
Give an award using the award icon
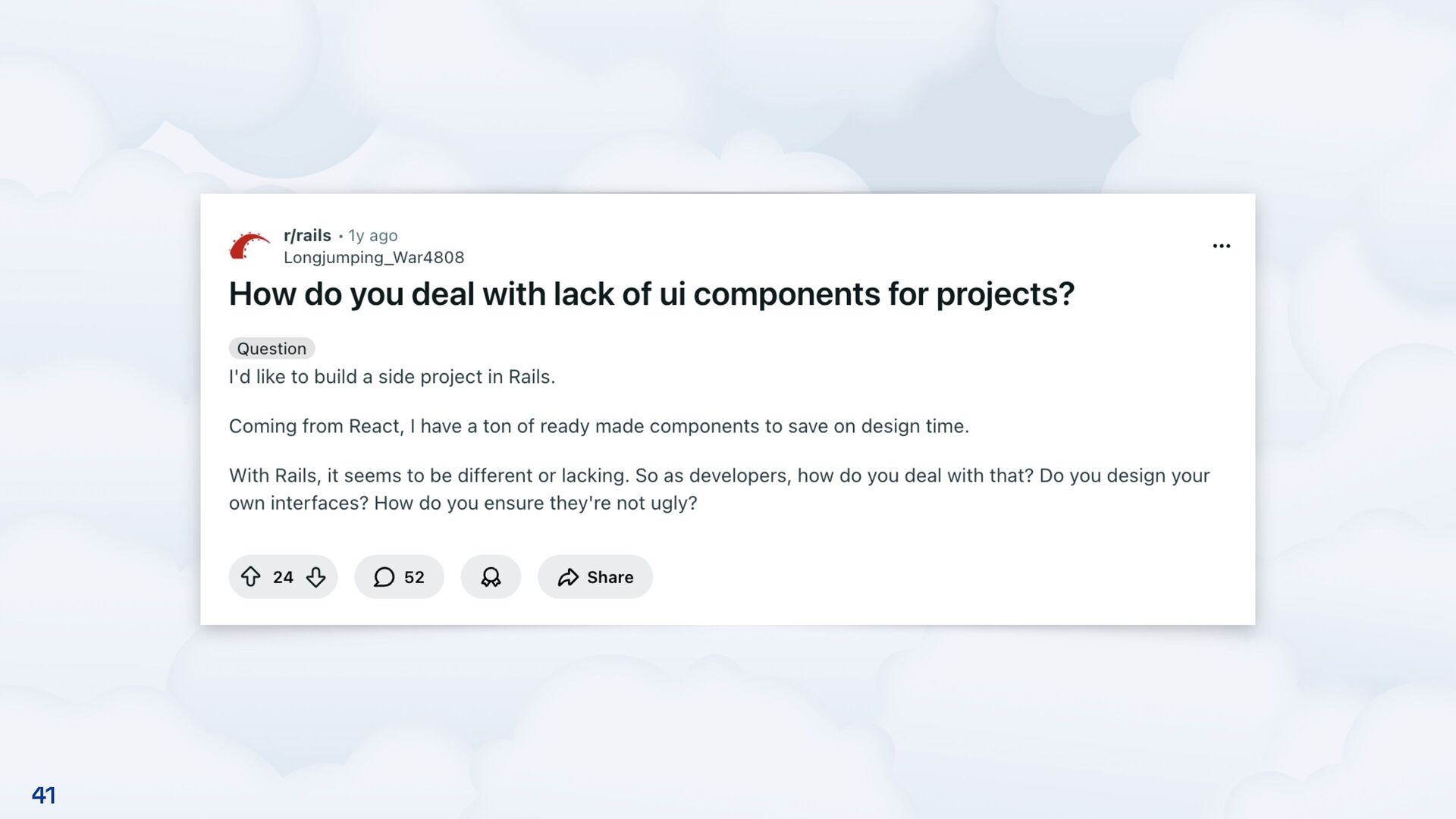coord(491,577)
